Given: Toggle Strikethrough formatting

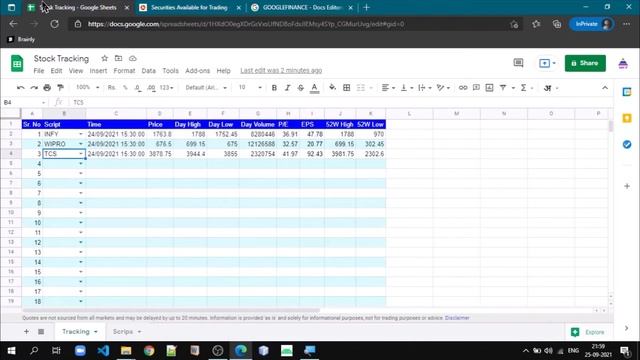Looking at the screenshot, I should point(301,88).
